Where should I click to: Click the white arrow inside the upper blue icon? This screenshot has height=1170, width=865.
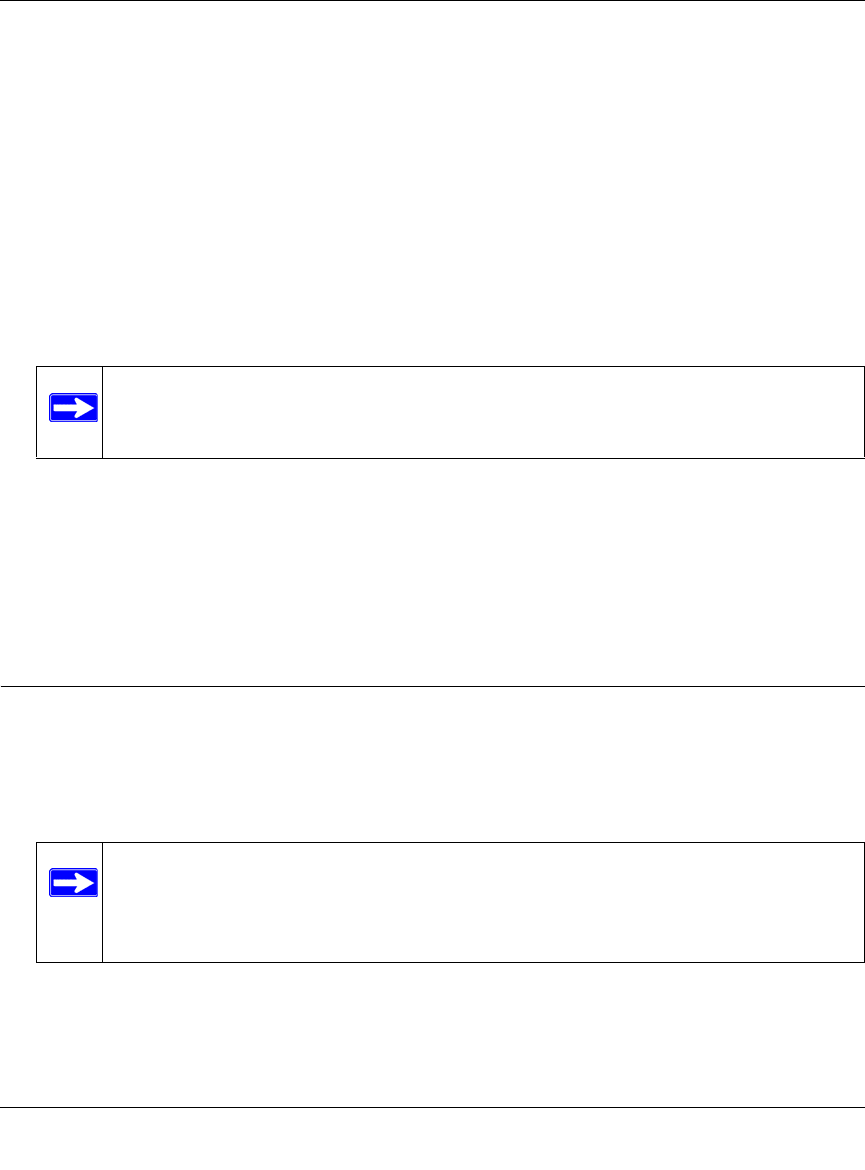[69, 408]
